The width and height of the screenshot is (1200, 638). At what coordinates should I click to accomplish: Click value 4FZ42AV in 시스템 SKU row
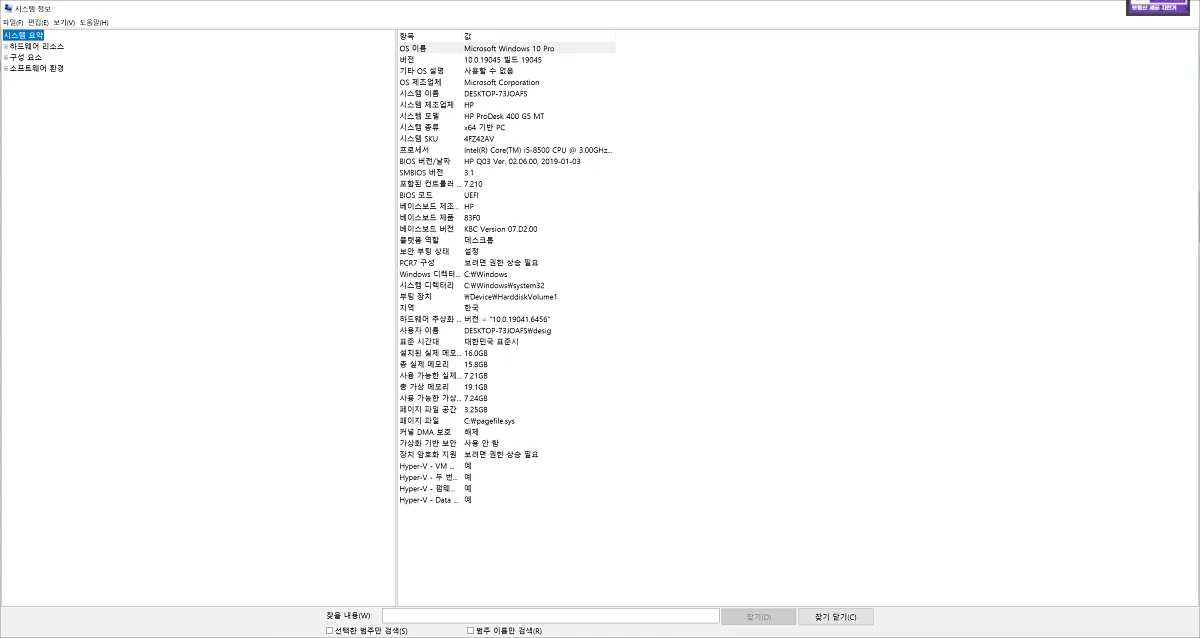pos(479,138)
